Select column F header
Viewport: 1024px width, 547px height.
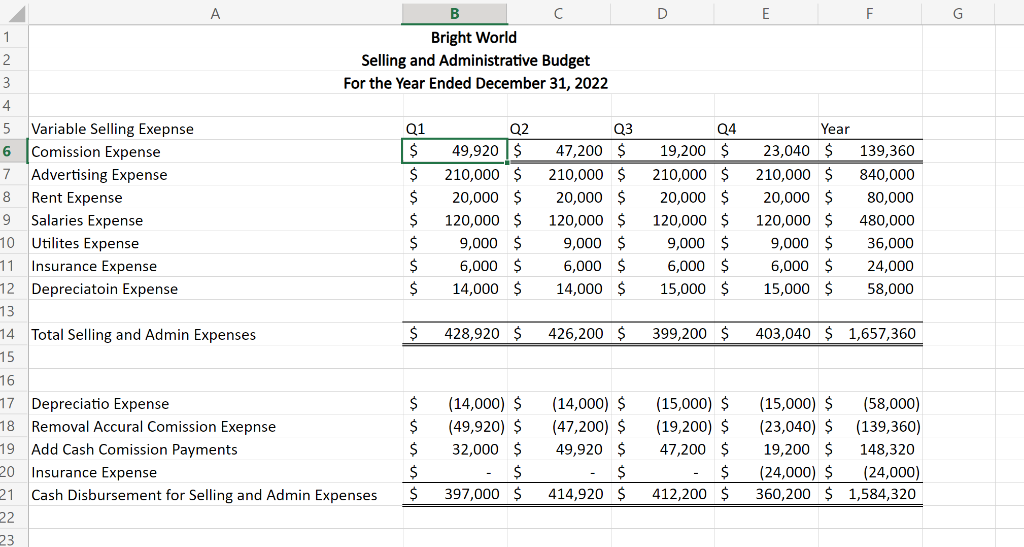(x=869, y=13)
